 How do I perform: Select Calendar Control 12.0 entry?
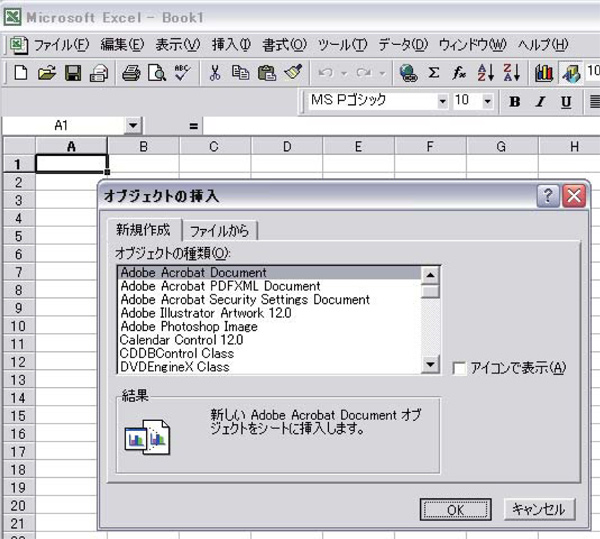[x=269, y=340]
